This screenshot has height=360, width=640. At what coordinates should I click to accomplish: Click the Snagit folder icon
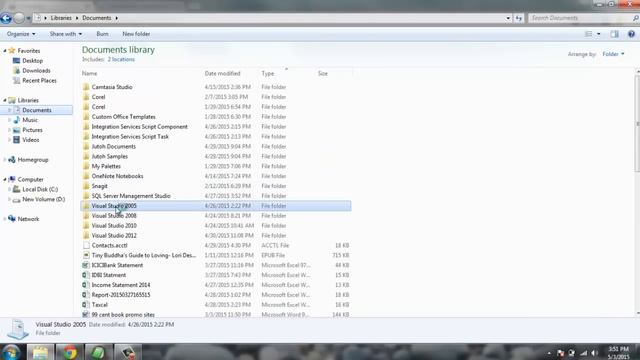click(x=86, y=186)
